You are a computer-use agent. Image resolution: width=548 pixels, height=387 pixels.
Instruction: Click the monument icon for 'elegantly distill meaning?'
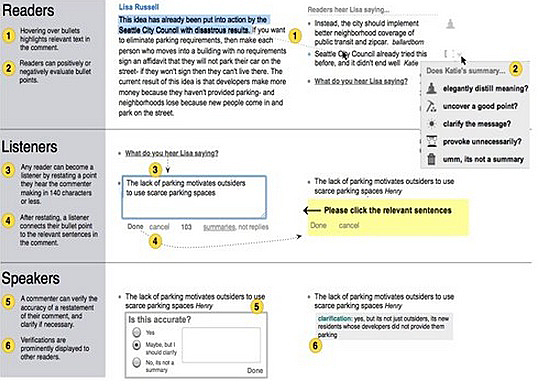pos(432,88)
